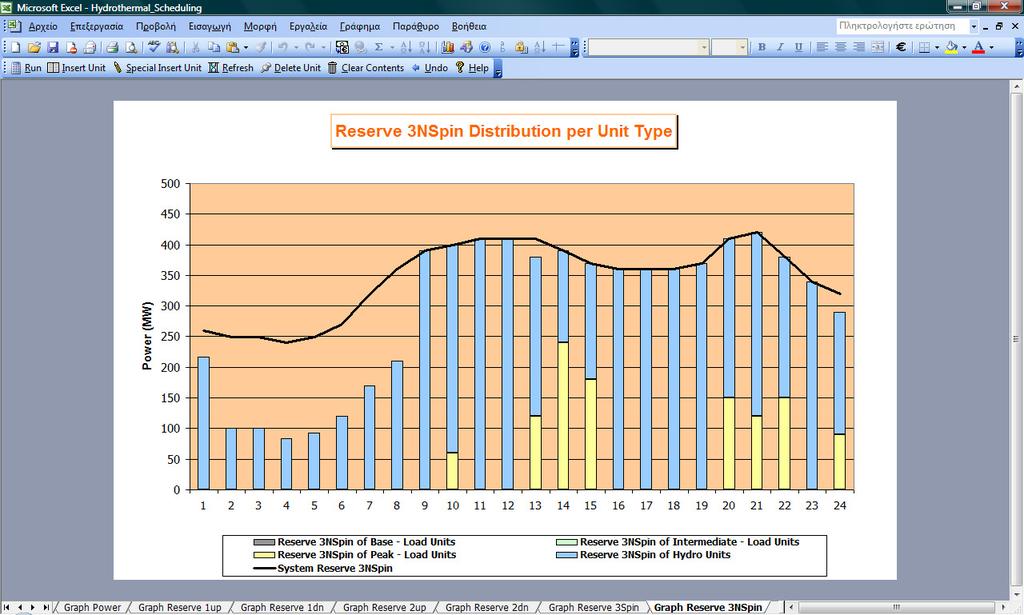
Task: Center the text alignment
Action: tap(840, 47)
